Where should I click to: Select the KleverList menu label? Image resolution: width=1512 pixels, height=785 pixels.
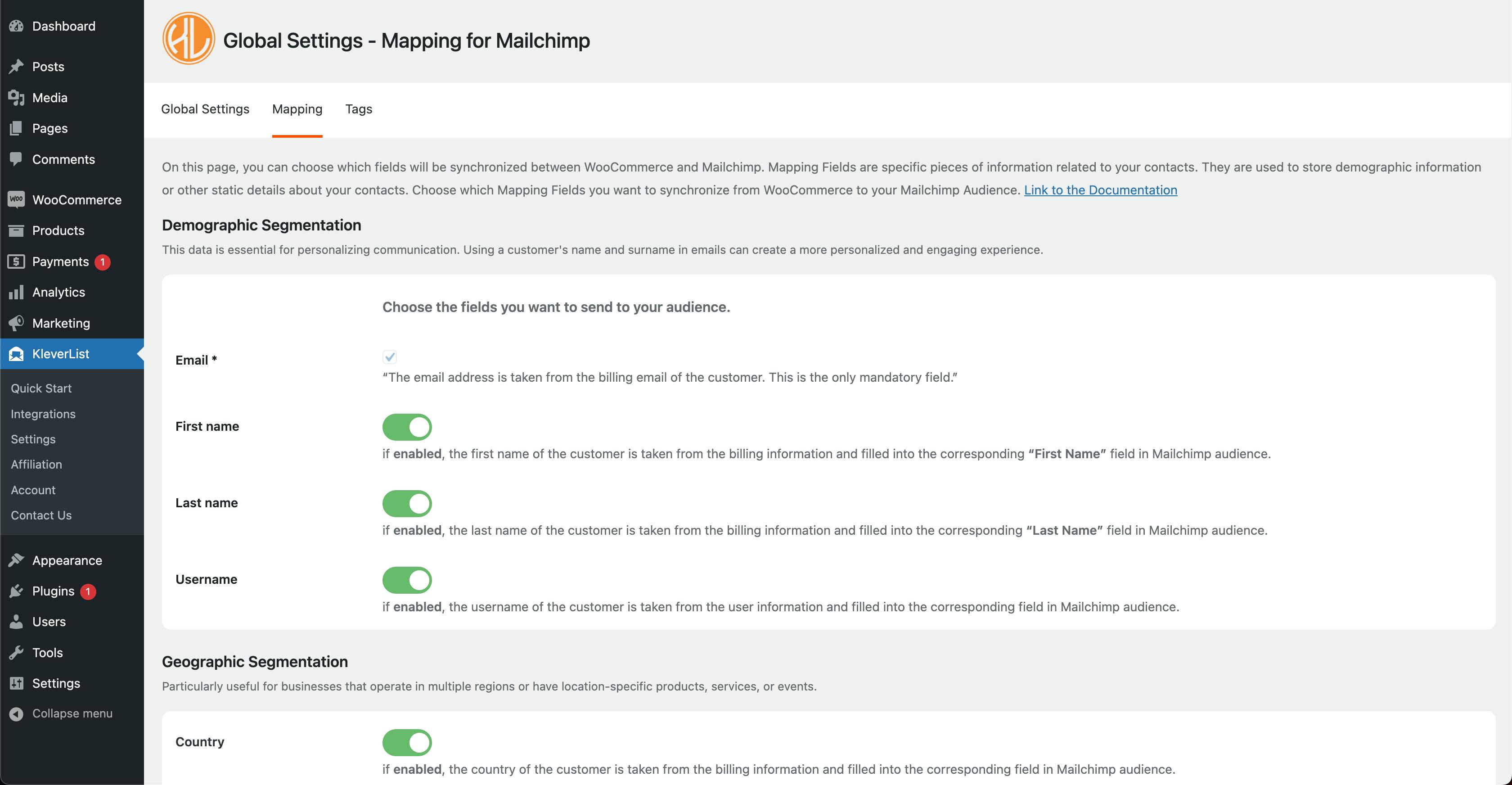[60, 353]
